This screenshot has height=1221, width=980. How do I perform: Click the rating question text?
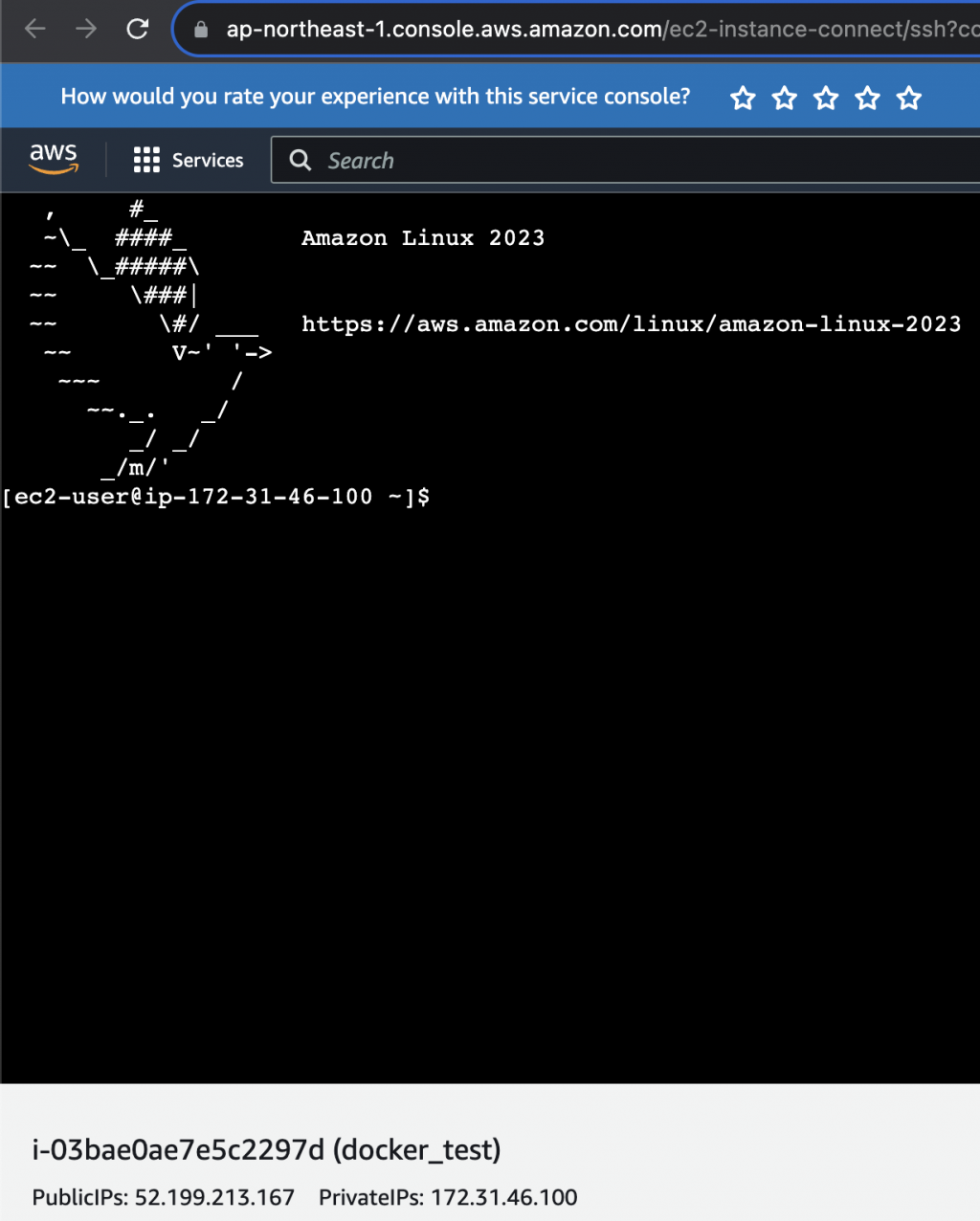tap(375, 97)
